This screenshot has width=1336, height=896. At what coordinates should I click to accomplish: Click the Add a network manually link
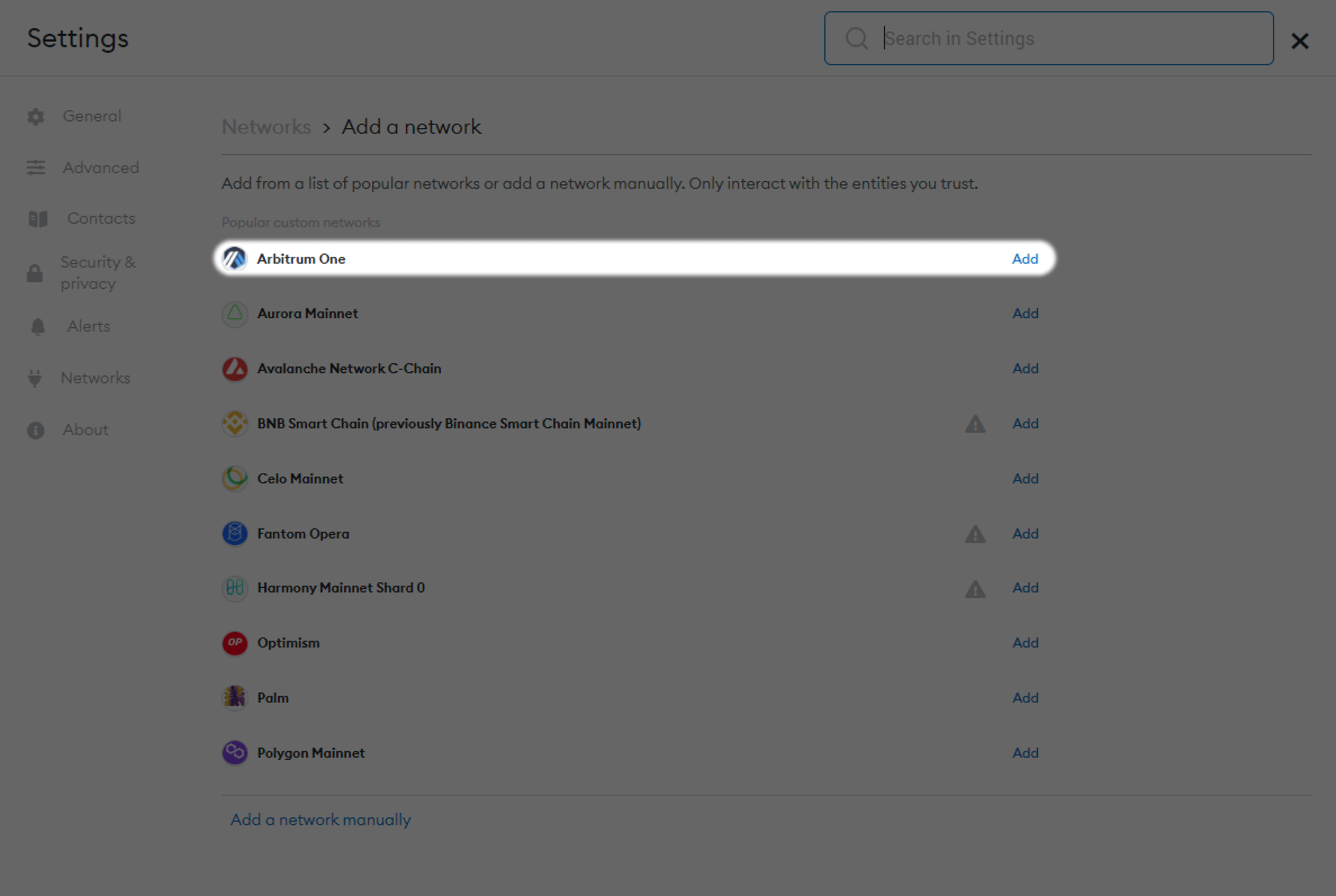[321, 820]
